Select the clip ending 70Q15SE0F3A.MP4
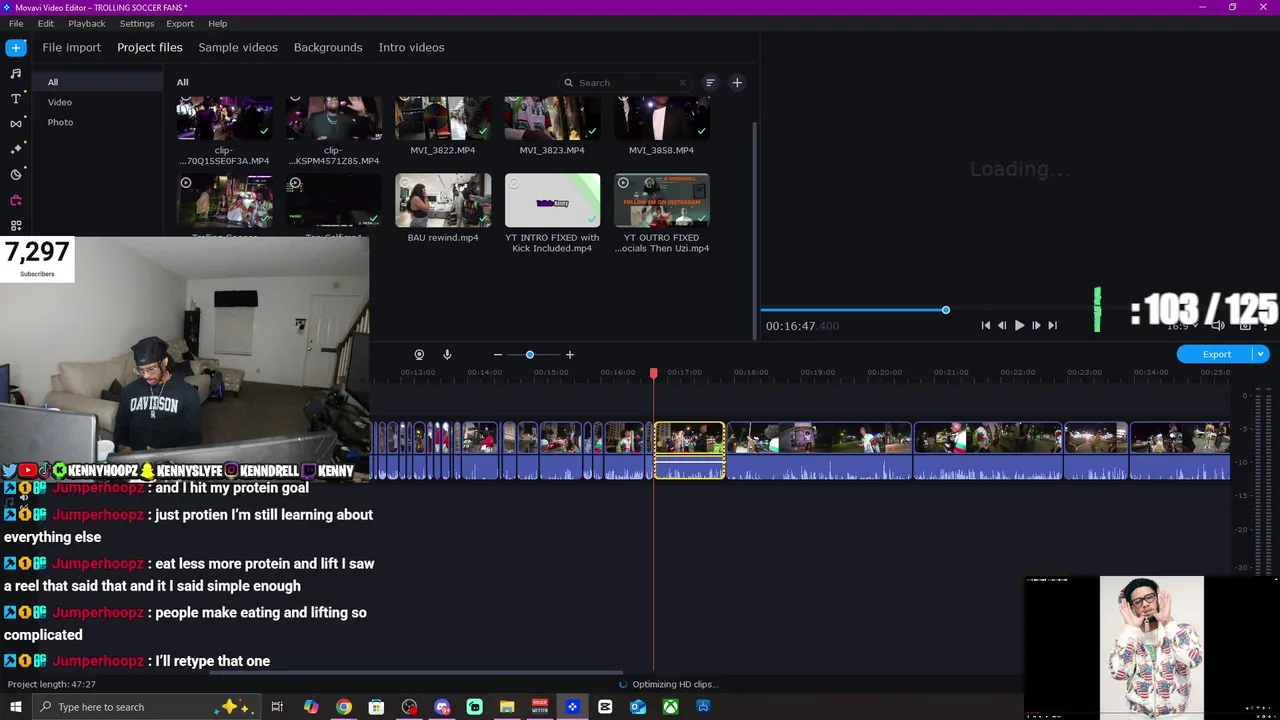This screenshot has height=720, width=1280. [225, 119]
